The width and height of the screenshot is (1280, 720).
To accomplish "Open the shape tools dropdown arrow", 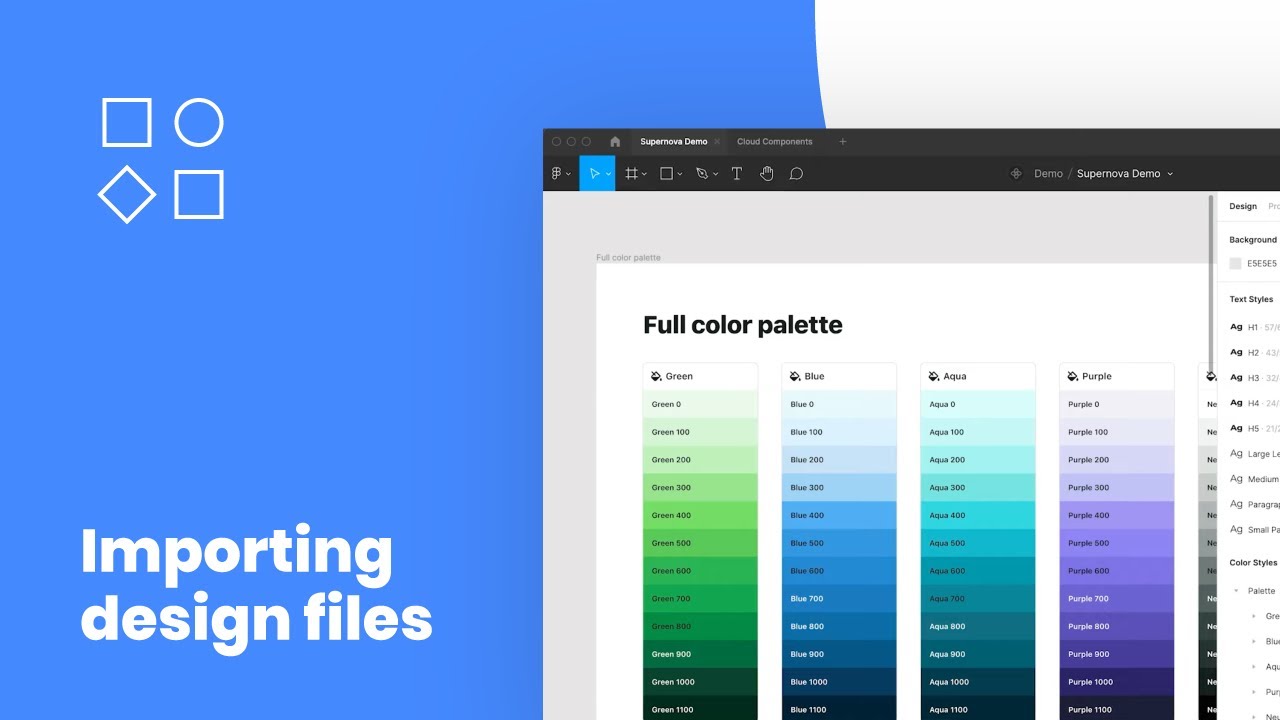I will [x=680, y=174].
